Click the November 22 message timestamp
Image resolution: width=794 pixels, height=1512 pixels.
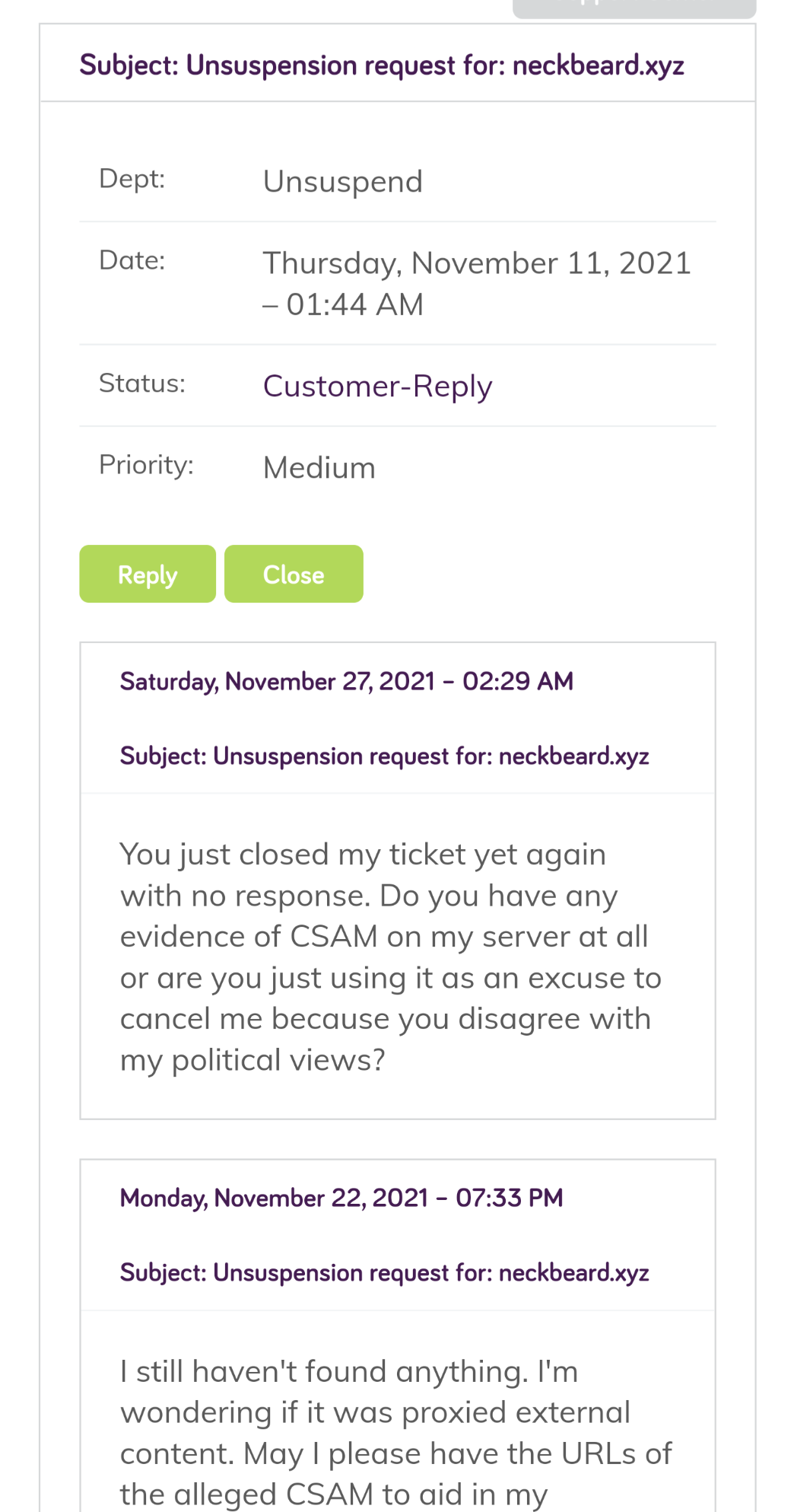pyautogui.click(x=341, y=1198)
